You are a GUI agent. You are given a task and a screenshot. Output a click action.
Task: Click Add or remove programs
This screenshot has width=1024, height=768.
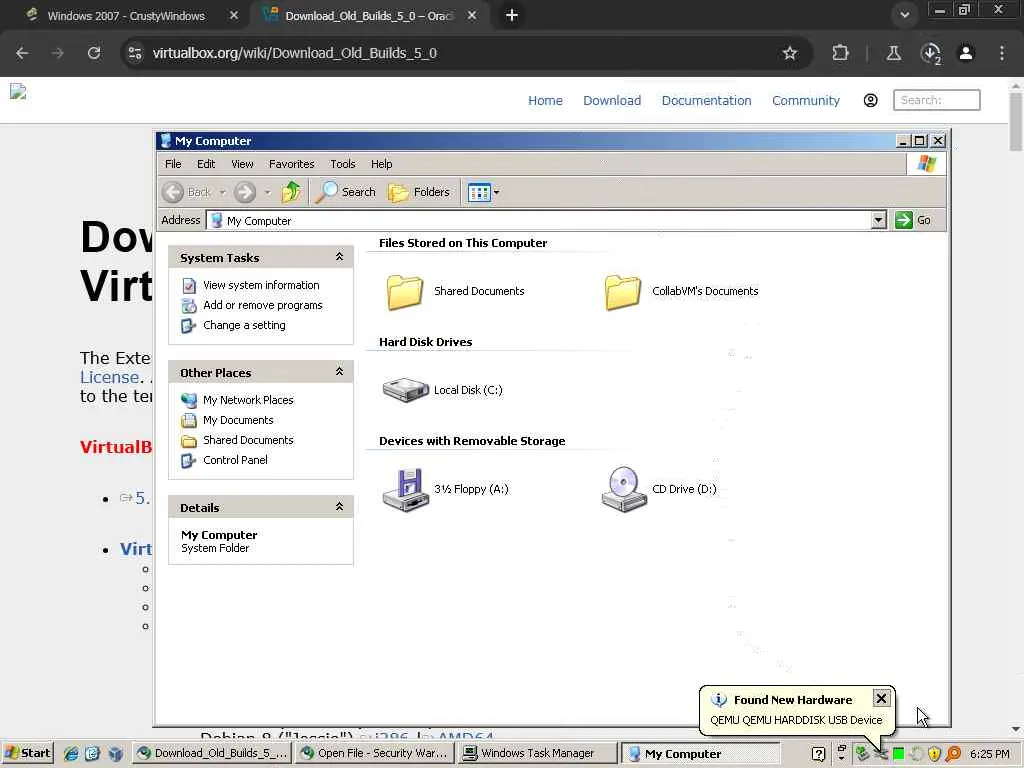263,305
